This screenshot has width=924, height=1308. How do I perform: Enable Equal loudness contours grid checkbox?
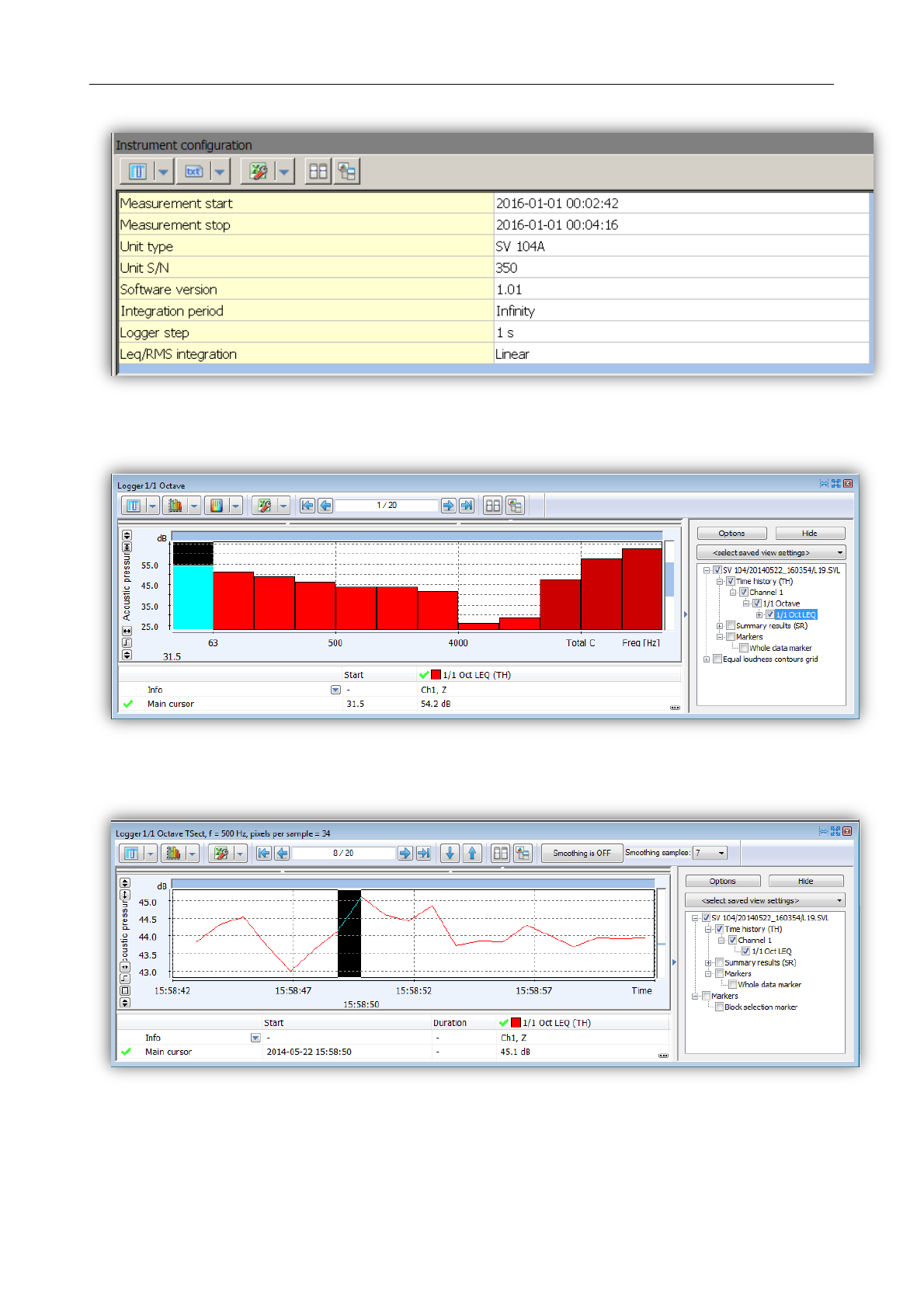pos(717,659)
